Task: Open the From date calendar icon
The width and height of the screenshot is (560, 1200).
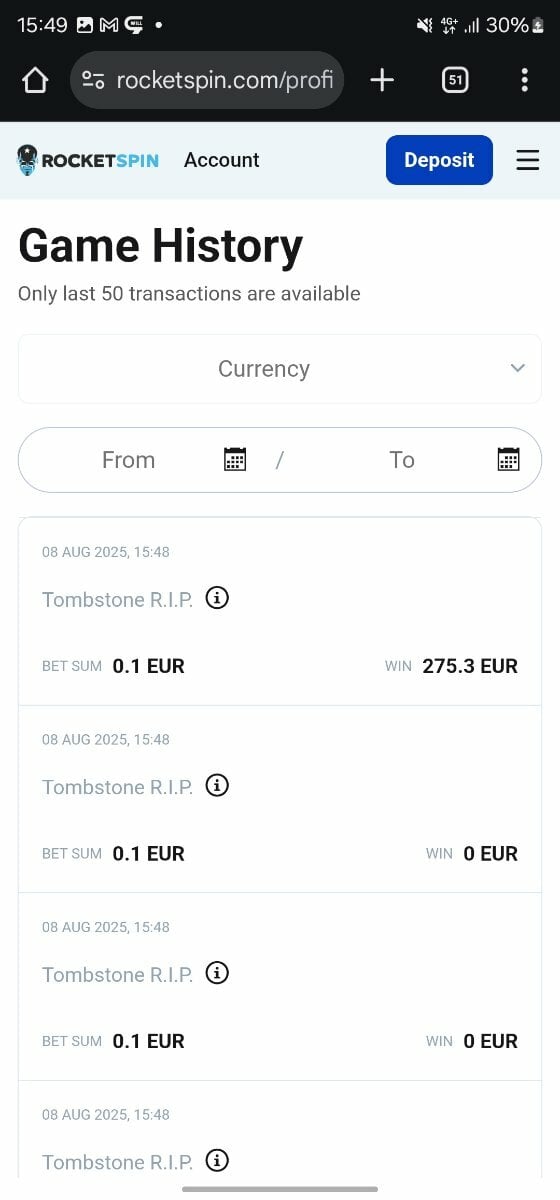Action: click(235, 459)
